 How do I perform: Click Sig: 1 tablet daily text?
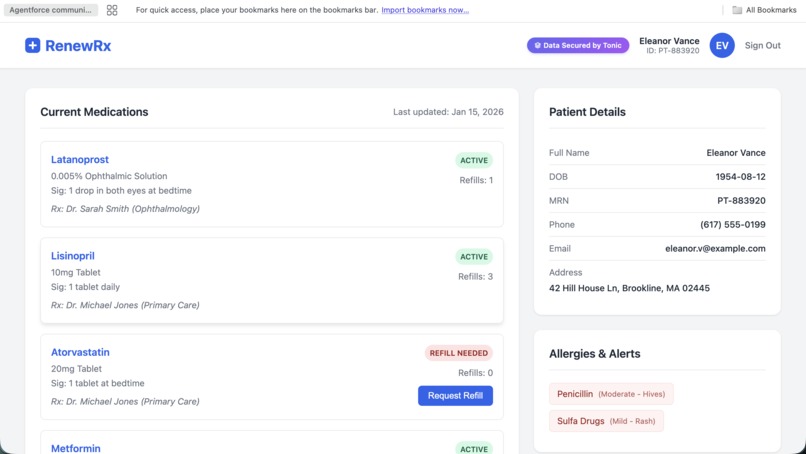coord(85,287)
